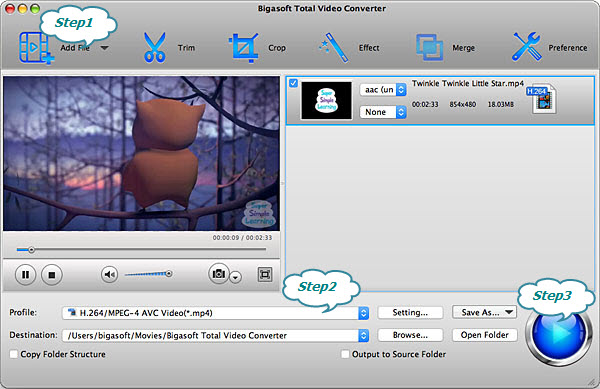Viewport: 600px width, 389px height.
Task: Open the Save As... dropdown button
Action: click(x=484, y=312)
